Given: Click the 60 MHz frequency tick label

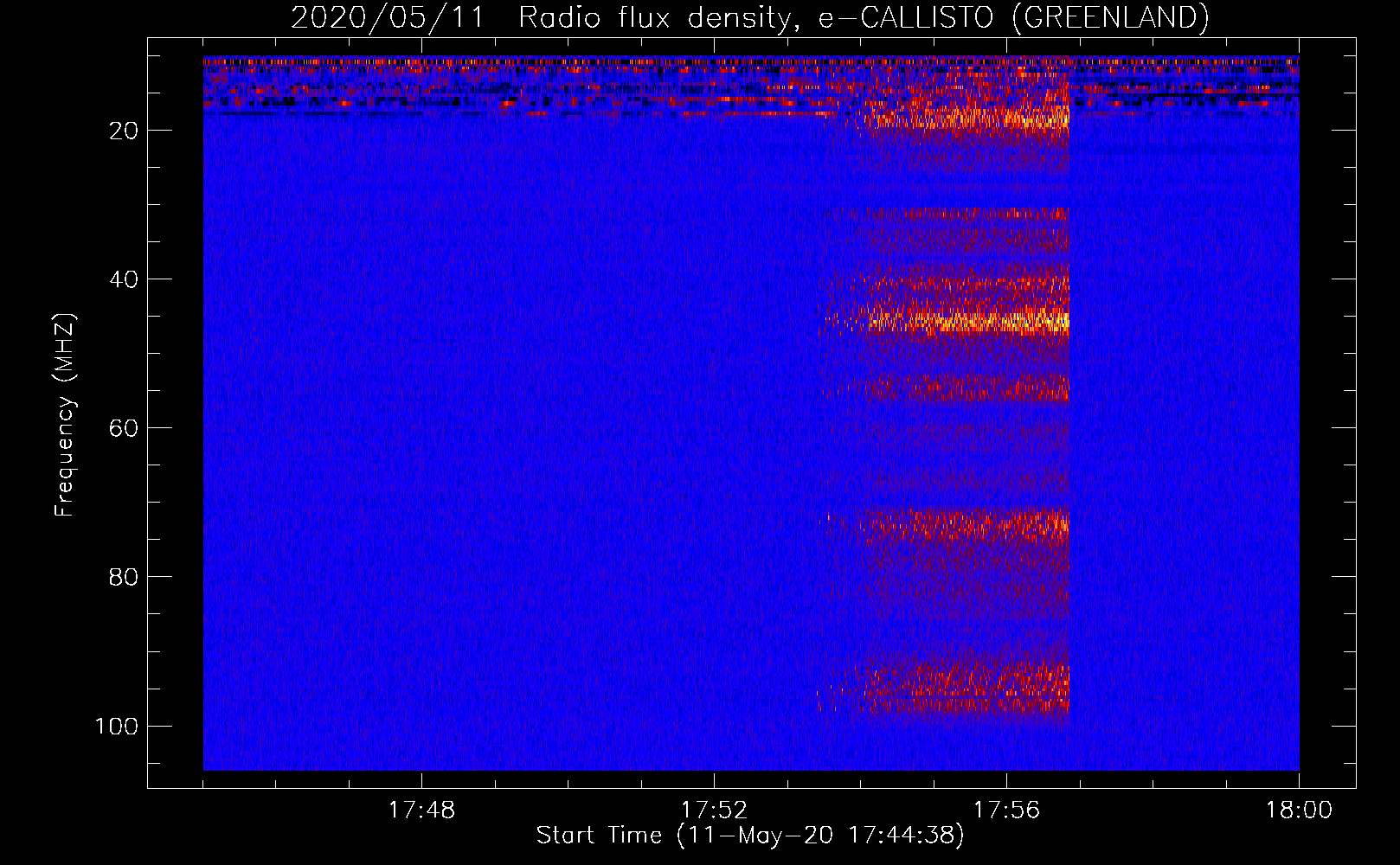Looking at the screenshot, I should [x=124, y=428].
